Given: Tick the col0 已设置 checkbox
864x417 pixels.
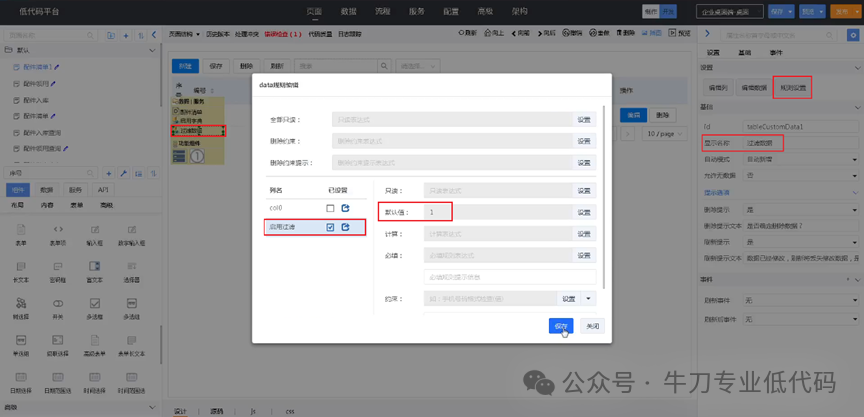Looking at the screenshot, I should click(x=330, y=208).
